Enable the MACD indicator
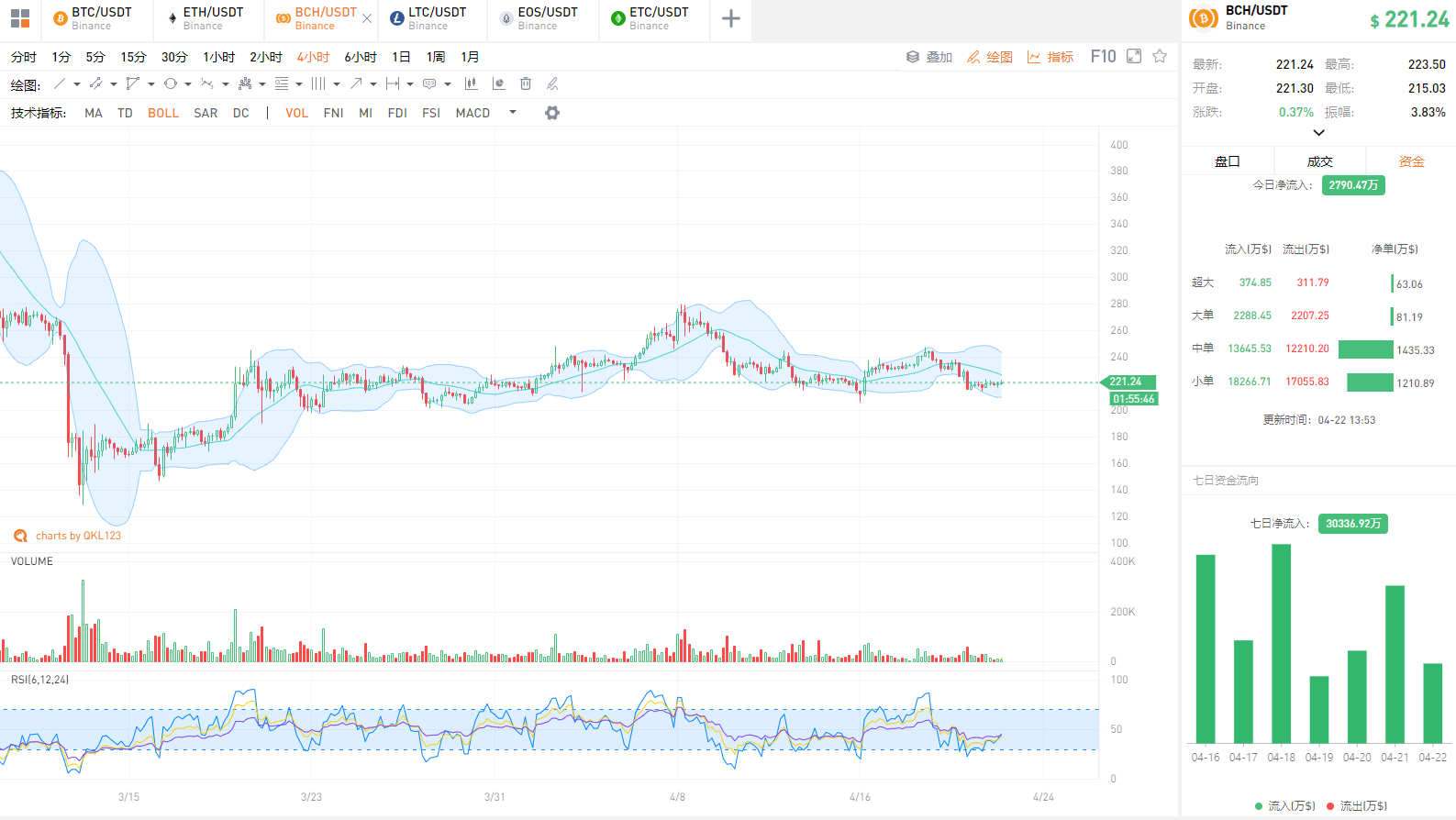This screenshot has width=1456, height=820. tap(472, 113)
